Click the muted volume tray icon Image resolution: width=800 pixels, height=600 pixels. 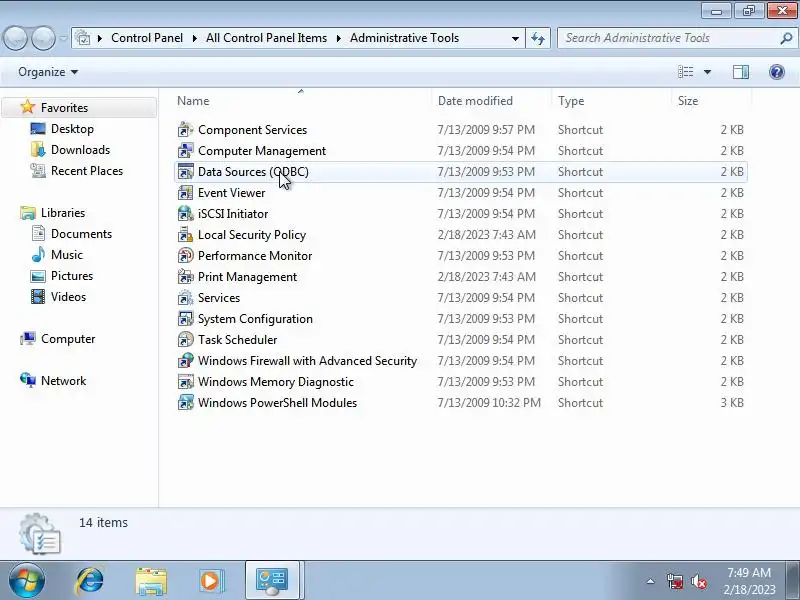tap(698, 582)
